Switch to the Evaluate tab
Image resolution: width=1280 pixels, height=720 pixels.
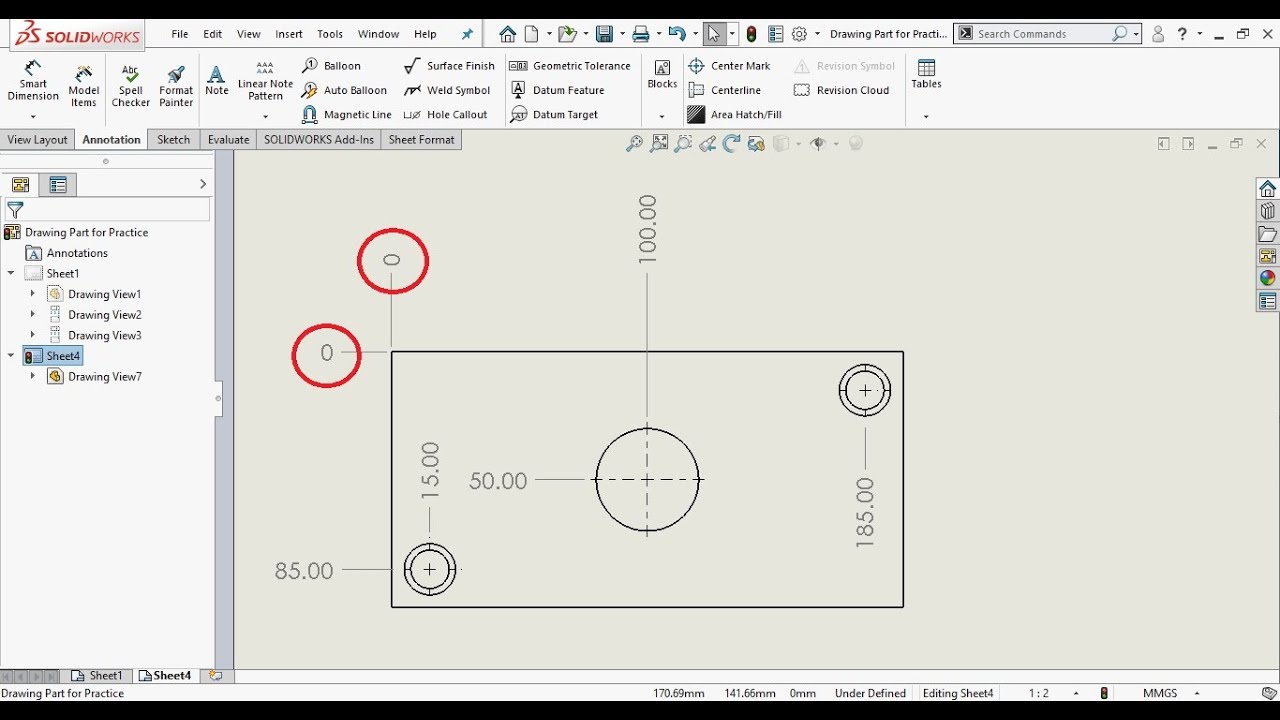point(228,140)
